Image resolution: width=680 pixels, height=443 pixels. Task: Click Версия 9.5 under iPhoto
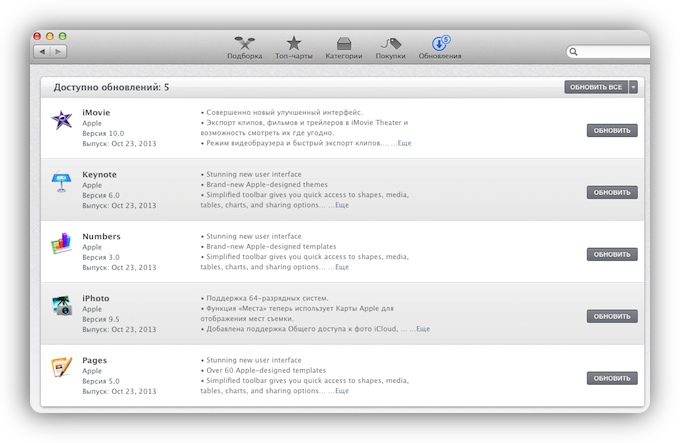coord(101,319)
